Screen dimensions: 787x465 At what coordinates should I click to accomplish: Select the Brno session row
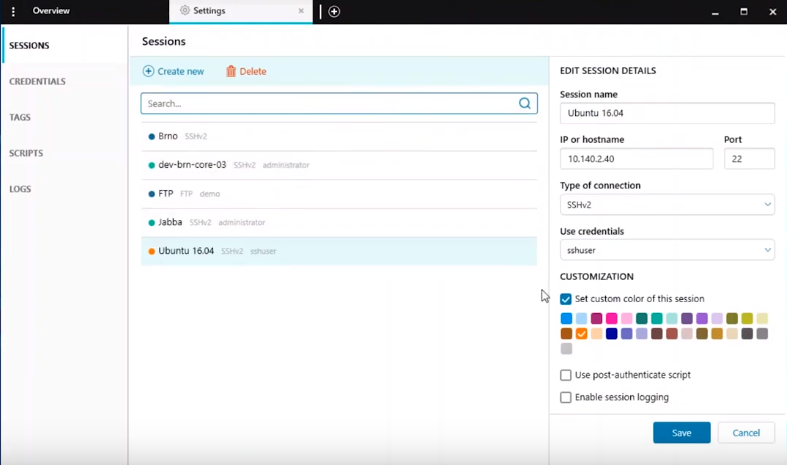coord(339,136)
